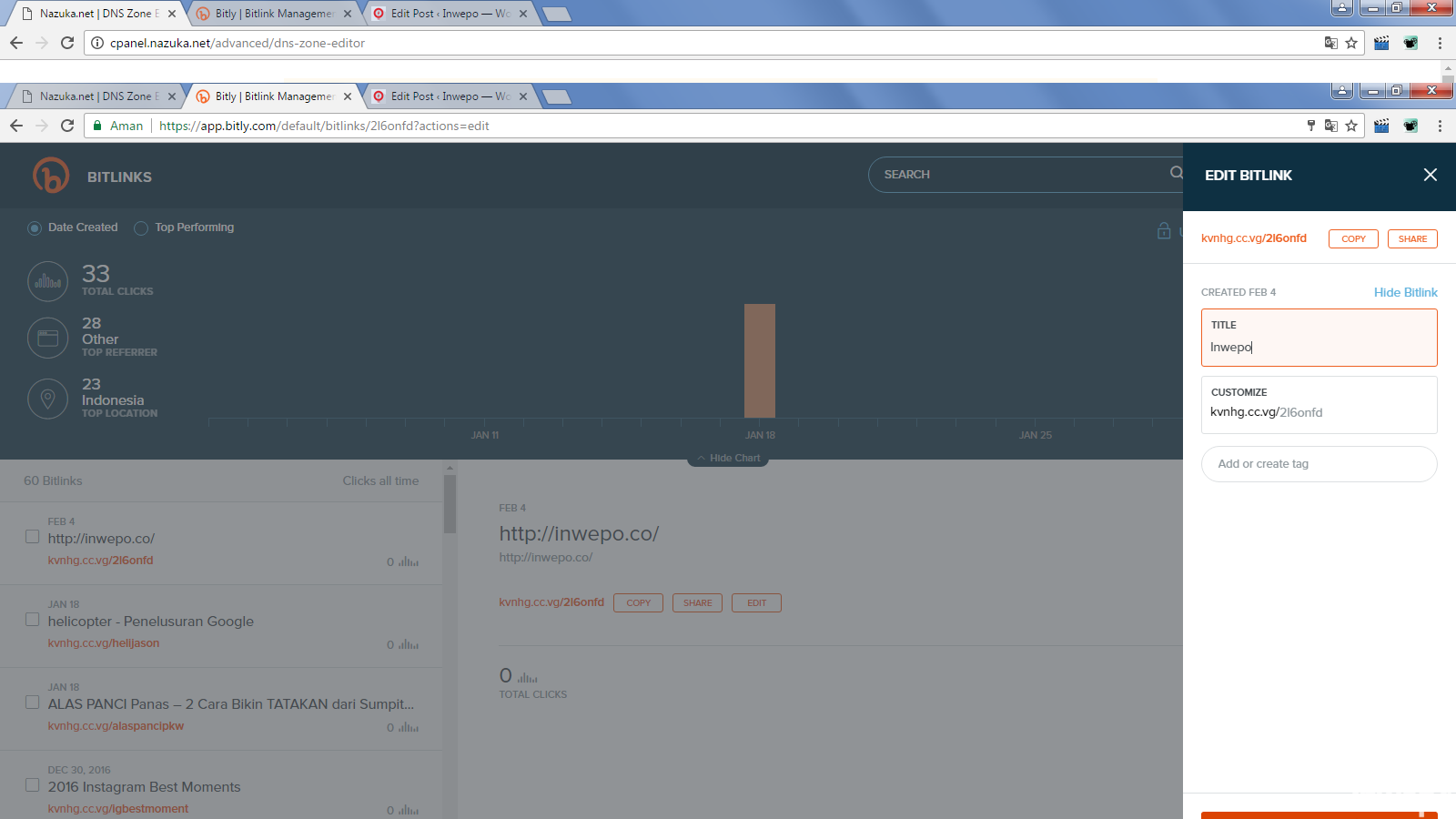Click clicks stats icon for helicopter bitlink
This screenshot has width=1456, height=819.
(x=409, y=644)
